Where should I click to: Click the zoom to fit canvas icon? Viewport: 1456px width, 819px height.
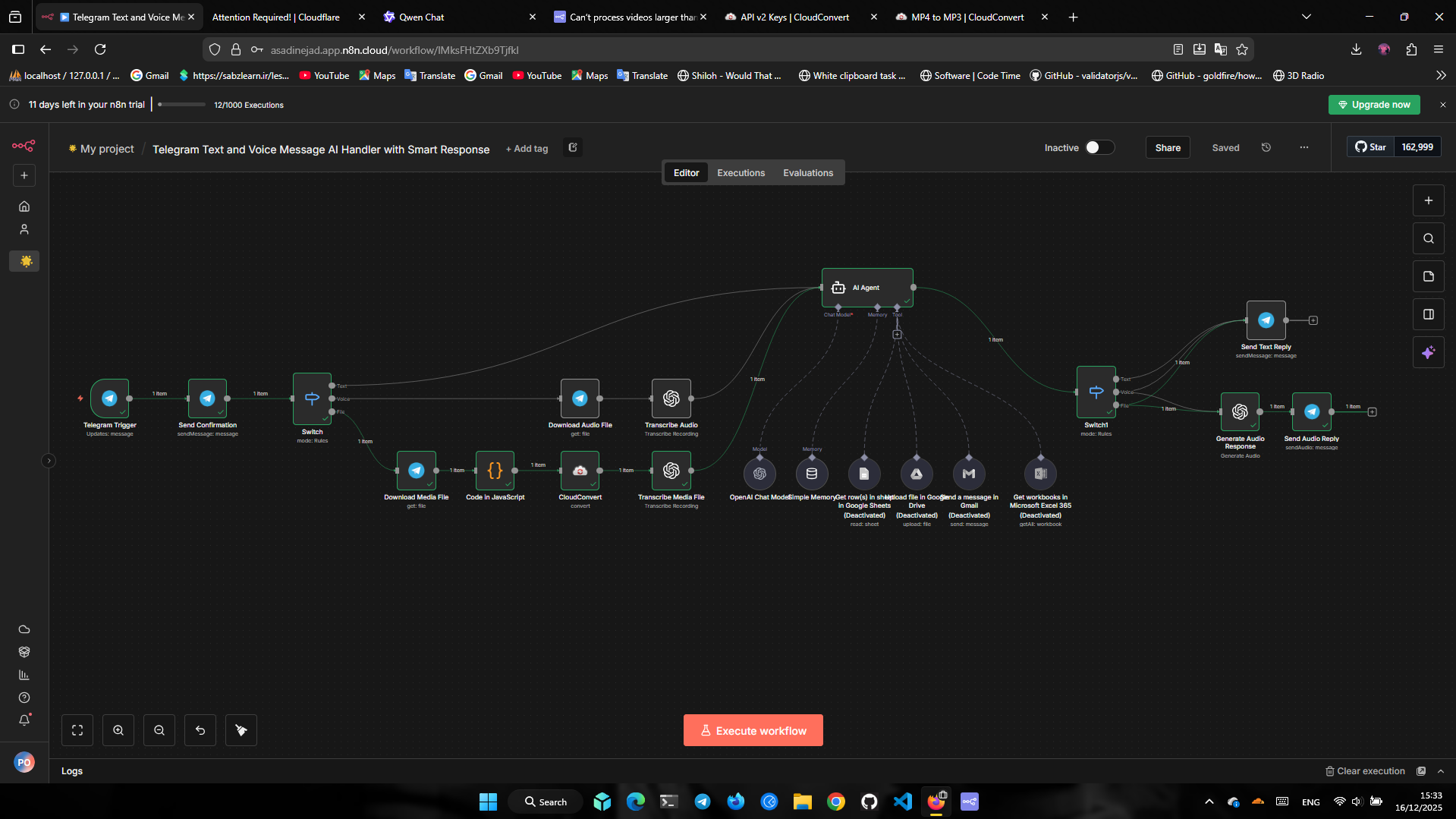tap(77, 730)
